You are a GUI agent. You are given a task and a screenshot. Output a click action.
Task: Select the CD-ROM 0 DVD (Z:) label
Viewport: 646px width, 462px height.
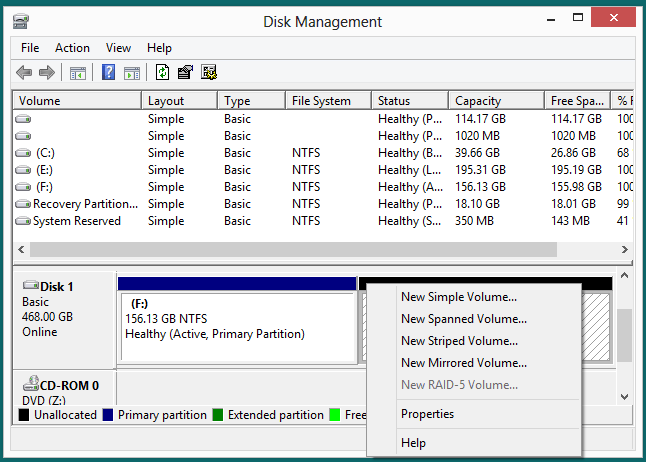pos(64,388)
